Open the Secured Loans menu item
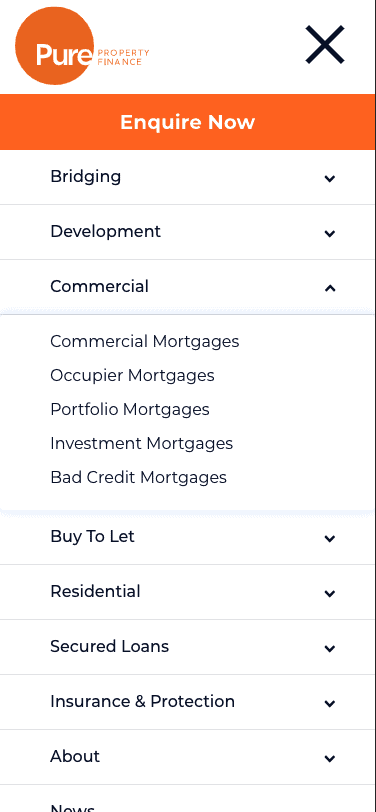 click(109, 646)
